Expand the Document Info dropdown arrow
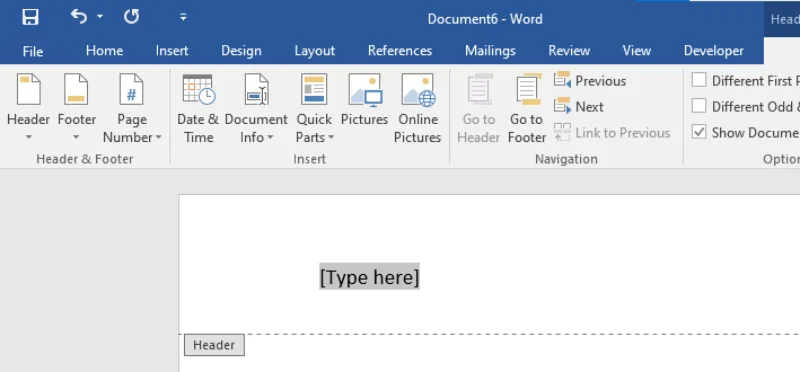The image size is (800, 372). coord(270,137)
